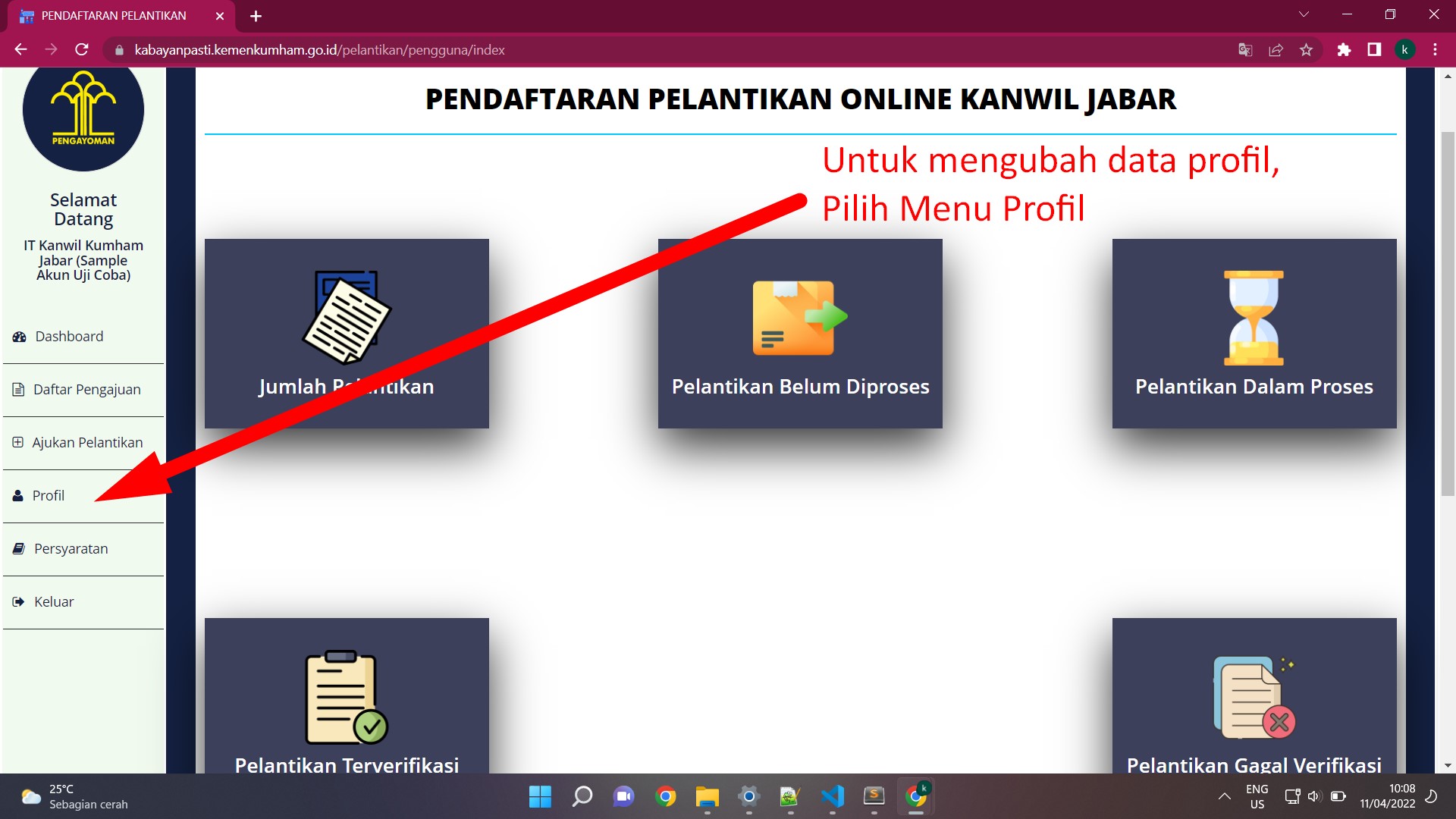This screenshot has width=1456, height=819.
Task: Click the share page icon
Action: [1276, 50]
